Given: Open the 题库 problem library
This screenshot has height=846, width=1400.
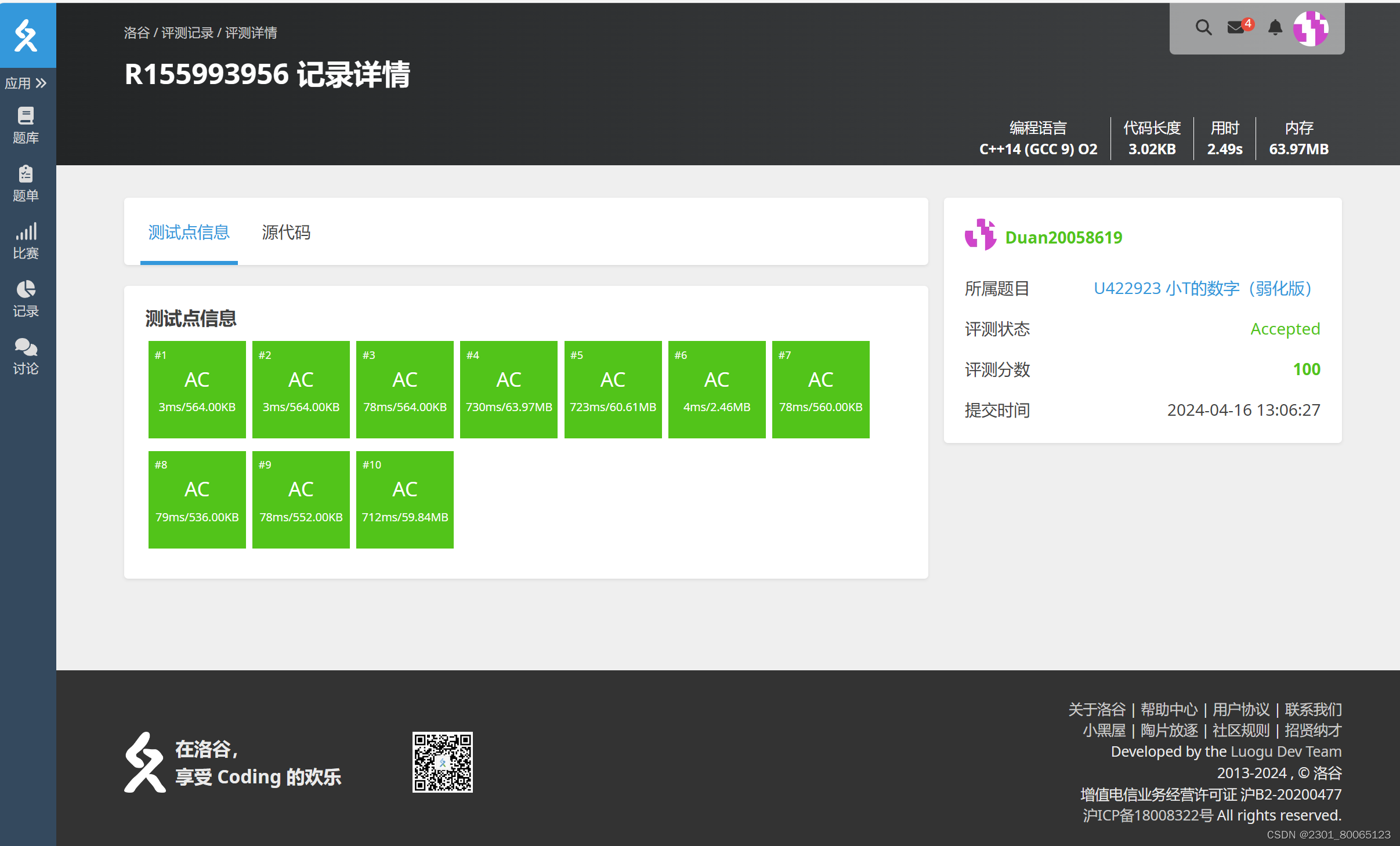Looking at the screenshot, I should pos(26,125).
